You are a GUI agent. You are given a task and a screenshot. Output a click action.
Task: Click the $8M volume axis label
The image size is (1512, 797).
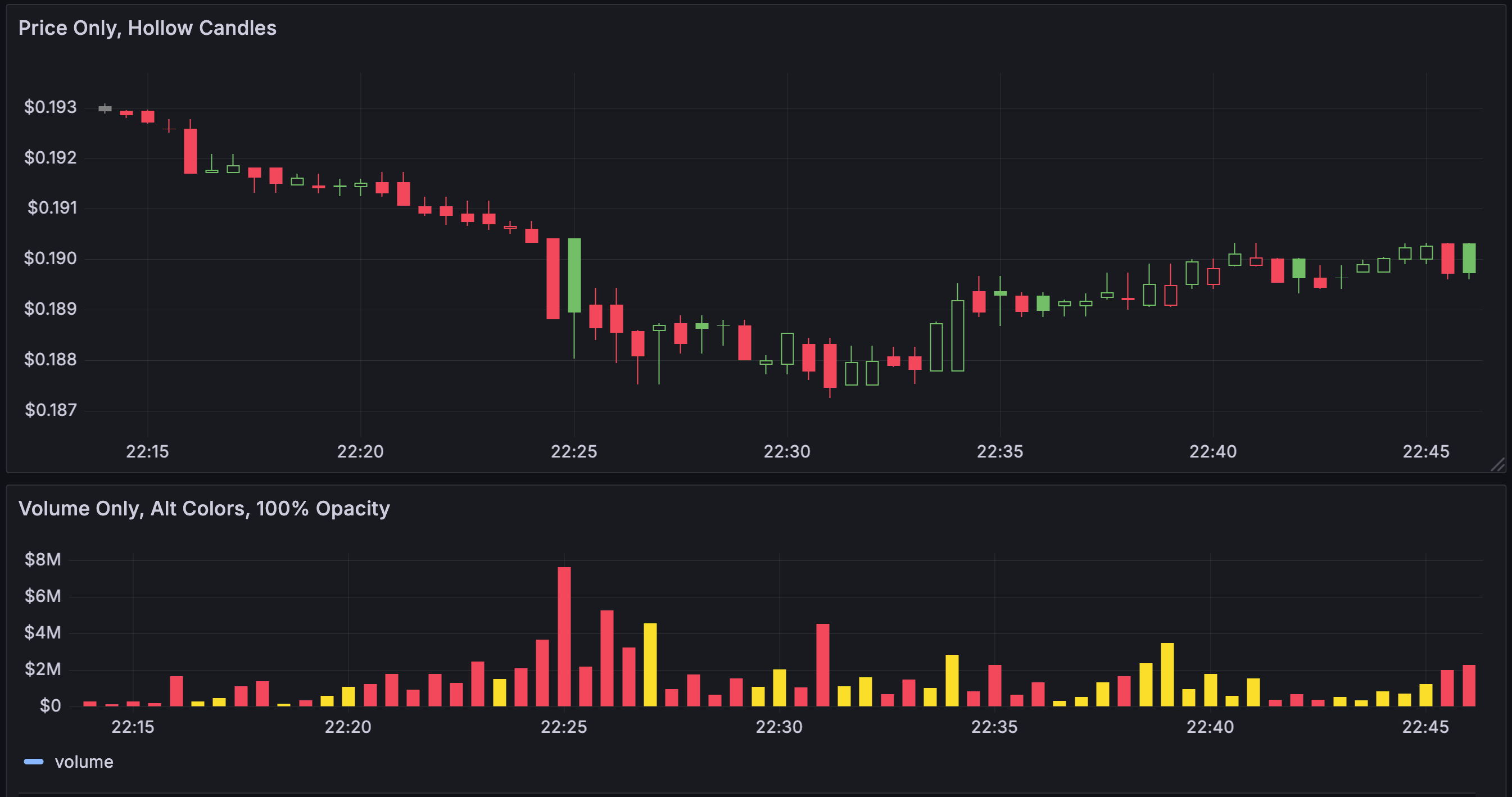43,559
